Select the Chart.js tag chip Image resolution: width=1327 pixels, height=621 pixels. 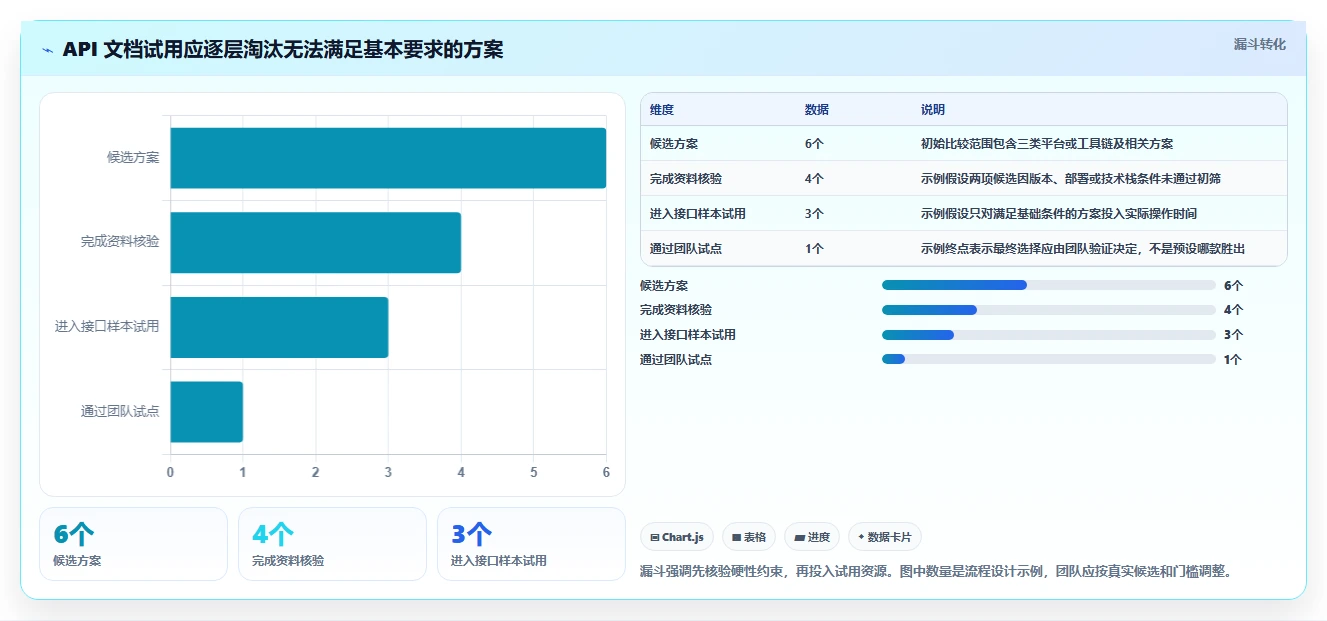click(x=677, y=537)
